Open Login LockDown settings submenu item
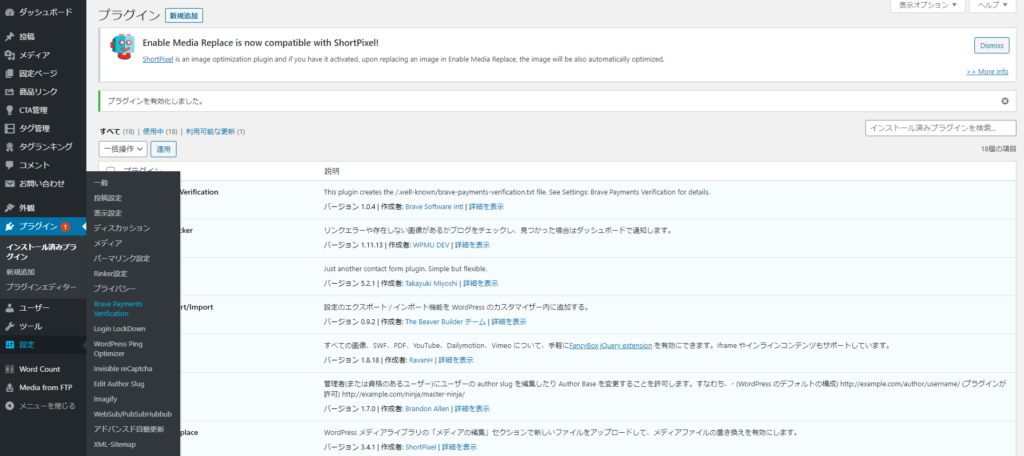 pyautogui.click(x=119, y=328)
